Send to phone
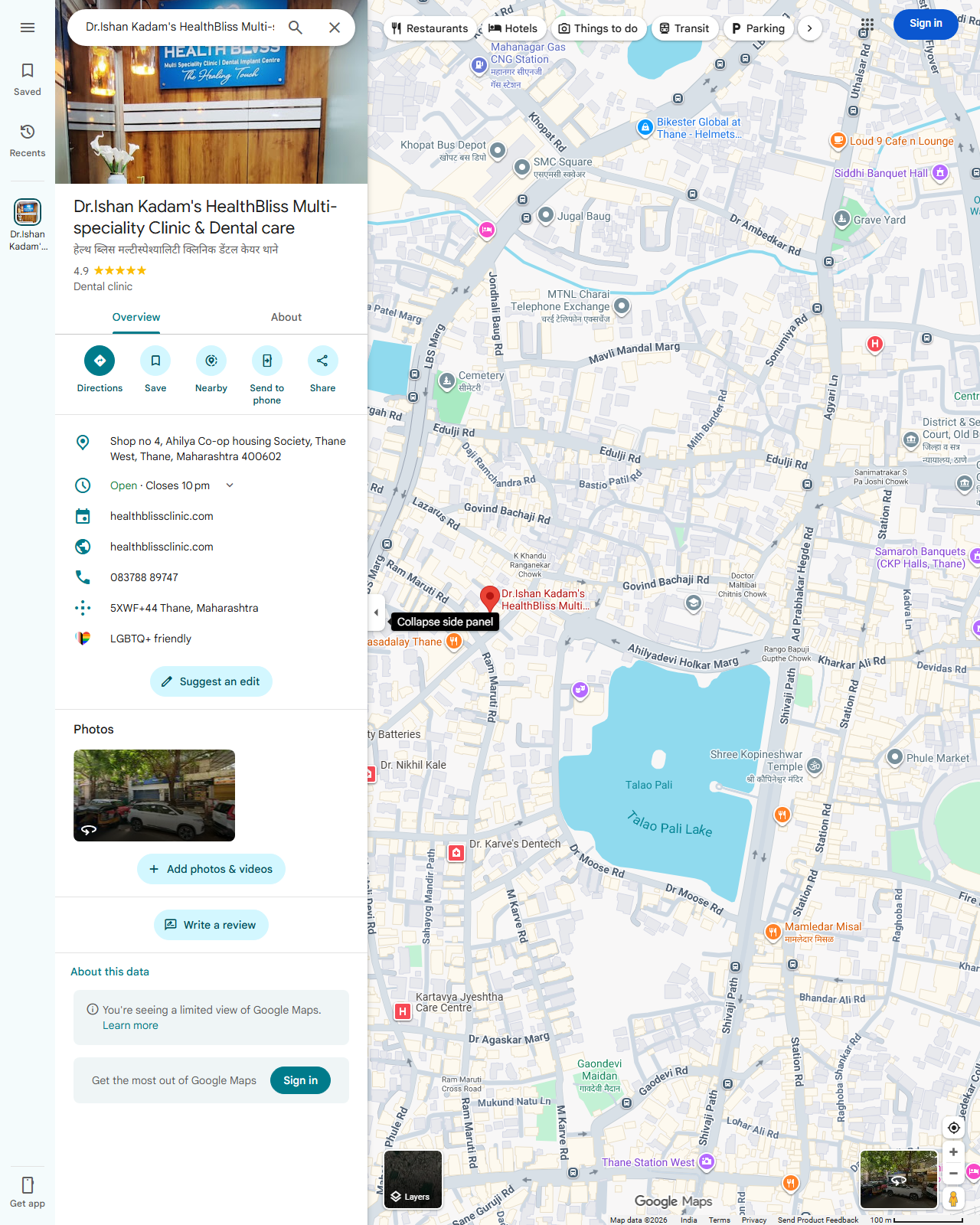 (267, 375)
